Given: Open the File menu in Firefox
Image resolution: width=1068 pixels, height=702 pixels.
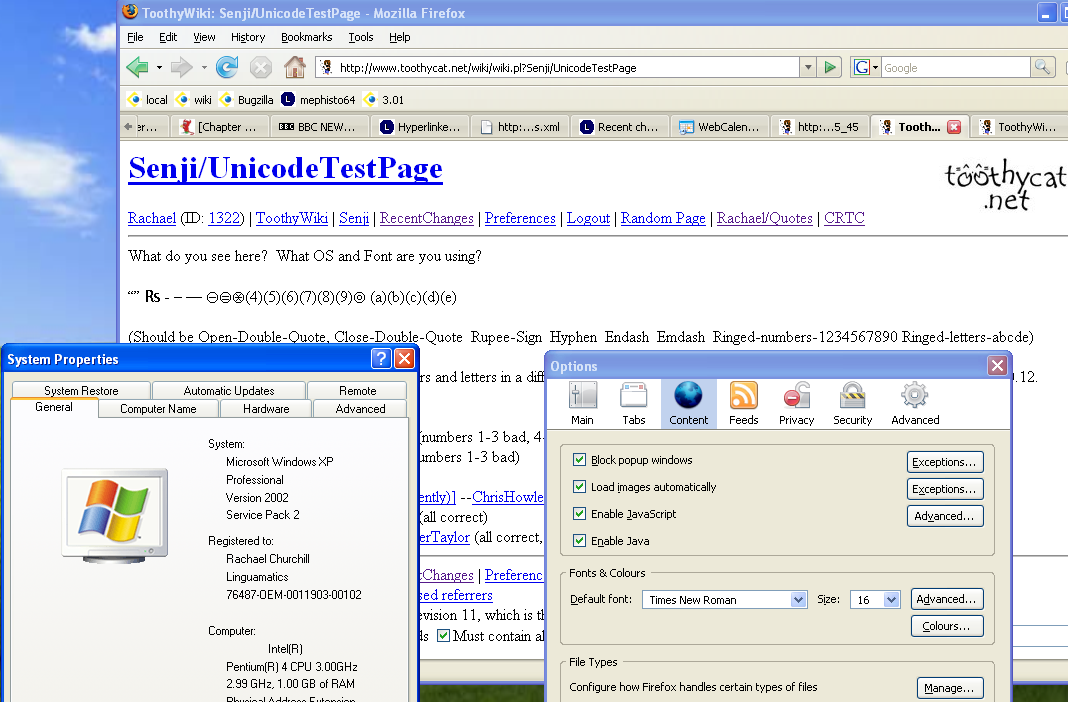Looking at the screenshot, I should click(x=135, y=37).
